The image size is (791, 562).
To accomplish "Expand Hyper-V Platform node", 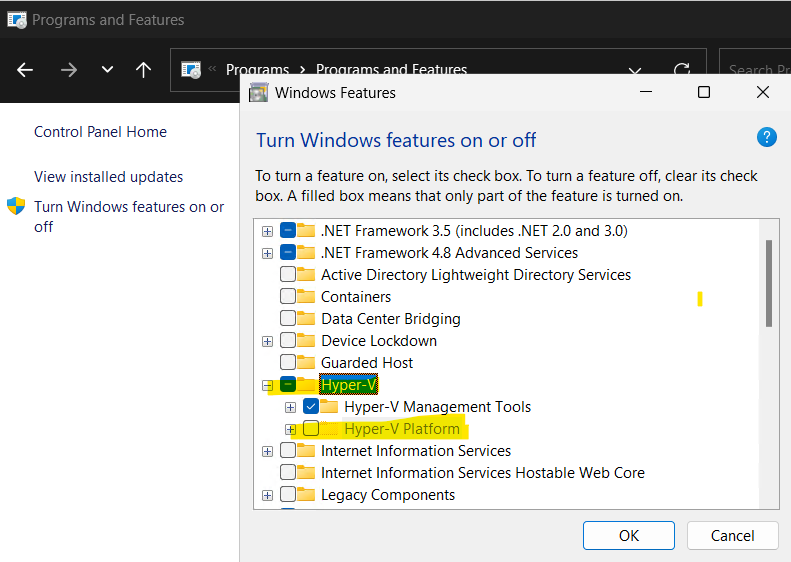I will coord(290,430).
